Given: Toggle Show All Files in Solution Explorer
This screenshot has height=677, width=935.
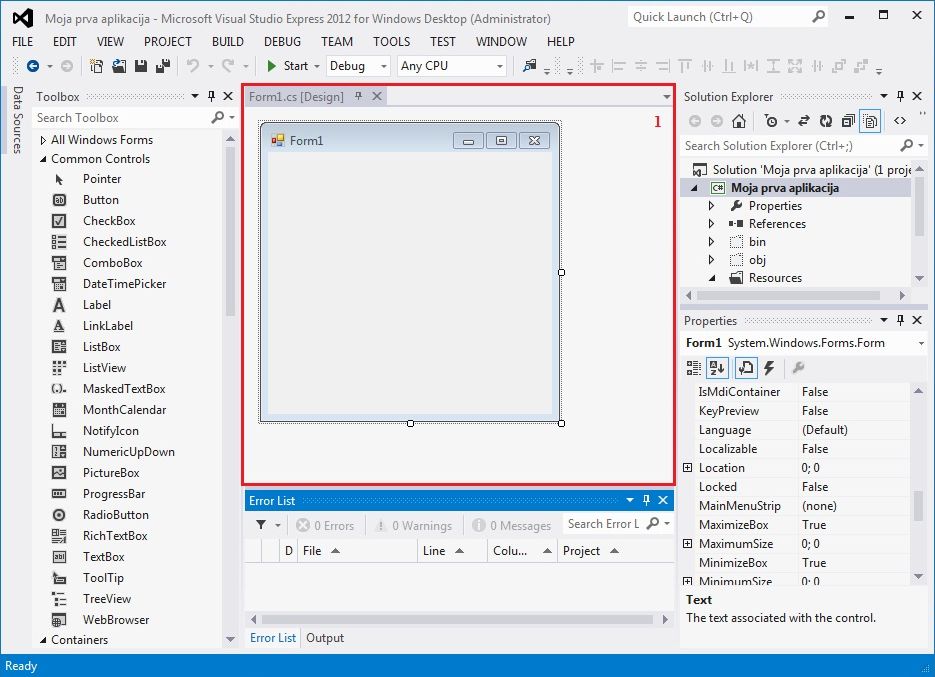Looking at the screenshot, I should 870,121.
